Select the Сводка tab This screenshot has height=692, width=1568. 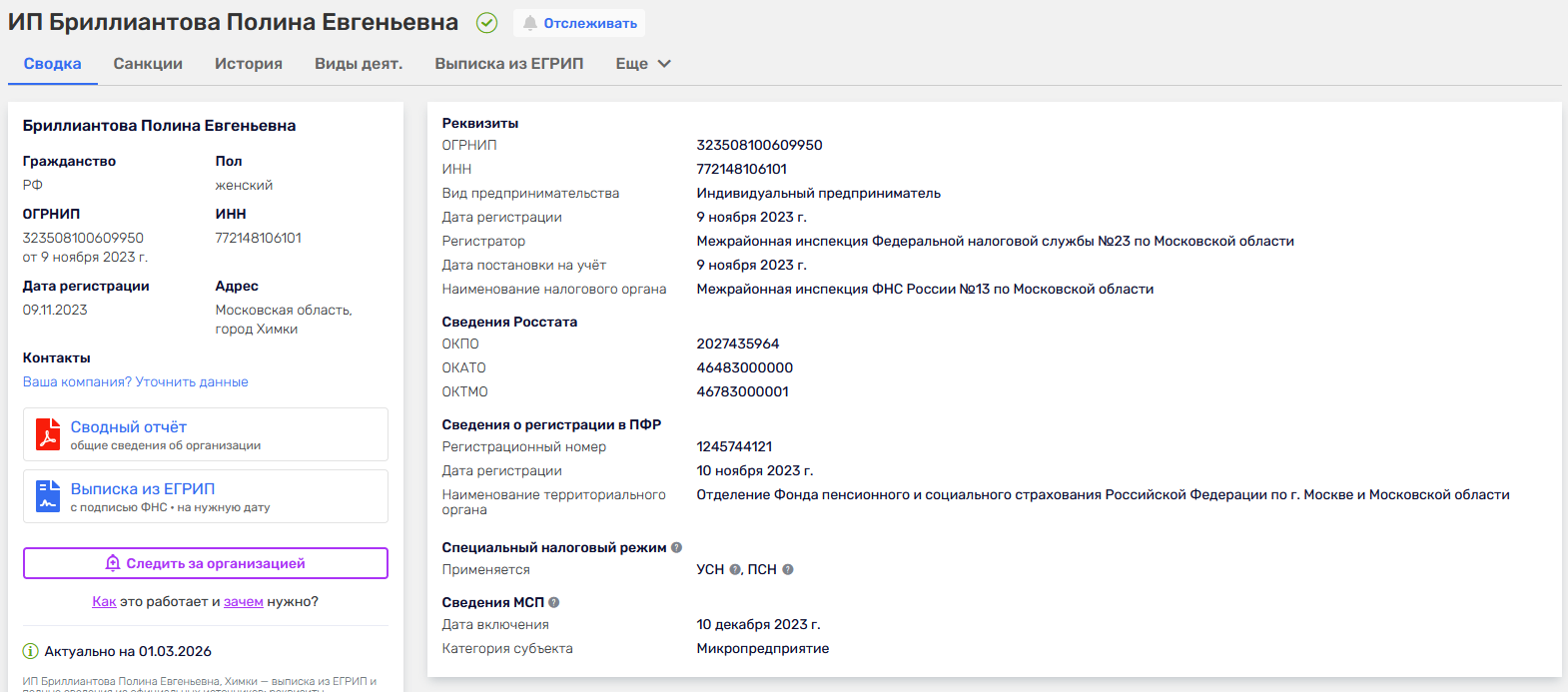(53, 64)
